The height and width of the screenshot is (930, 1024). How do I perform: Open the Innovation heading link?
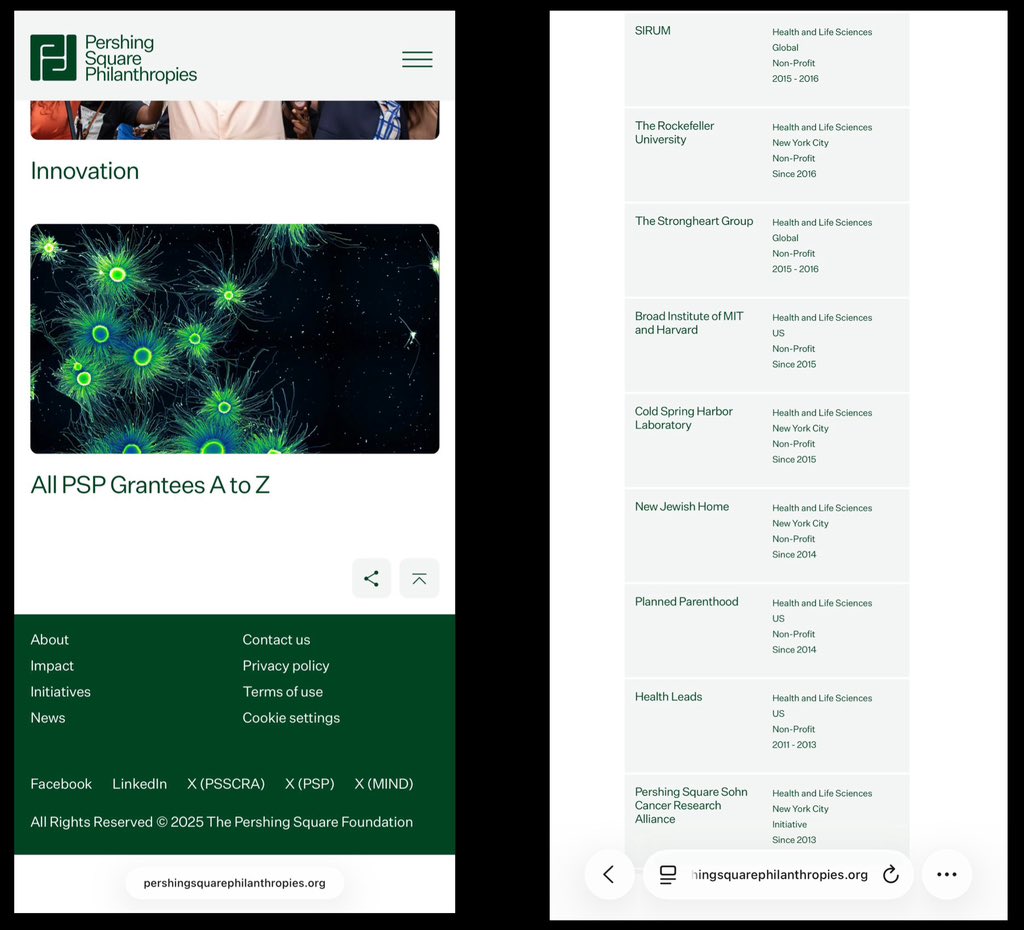(85, 171)
